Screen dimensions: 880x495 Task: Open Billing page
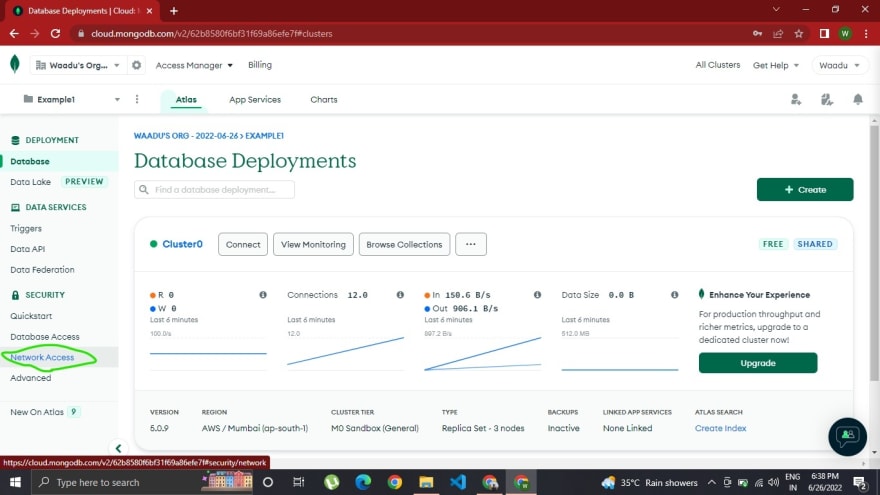260,65
